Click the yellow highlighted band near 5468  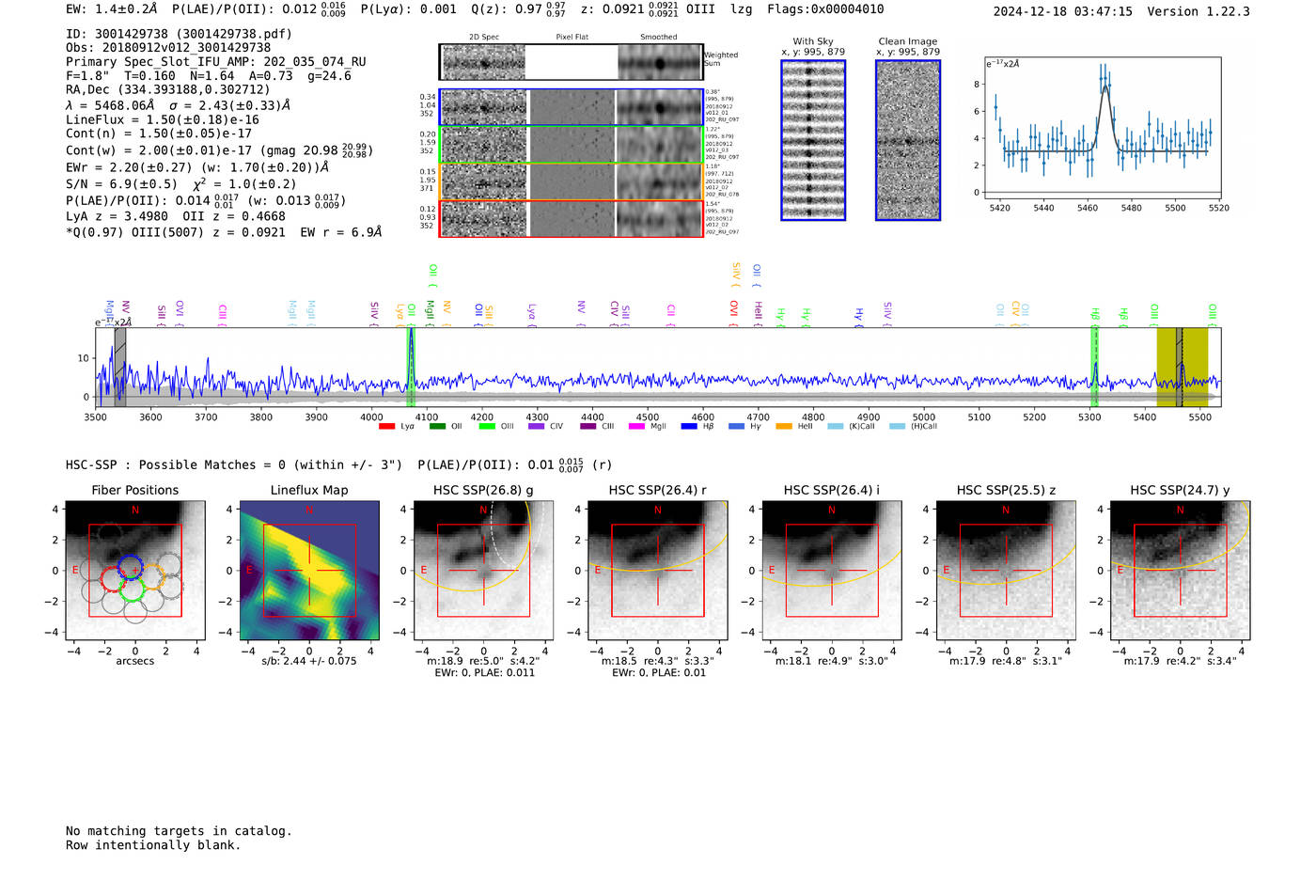(x=1182, y=367)
